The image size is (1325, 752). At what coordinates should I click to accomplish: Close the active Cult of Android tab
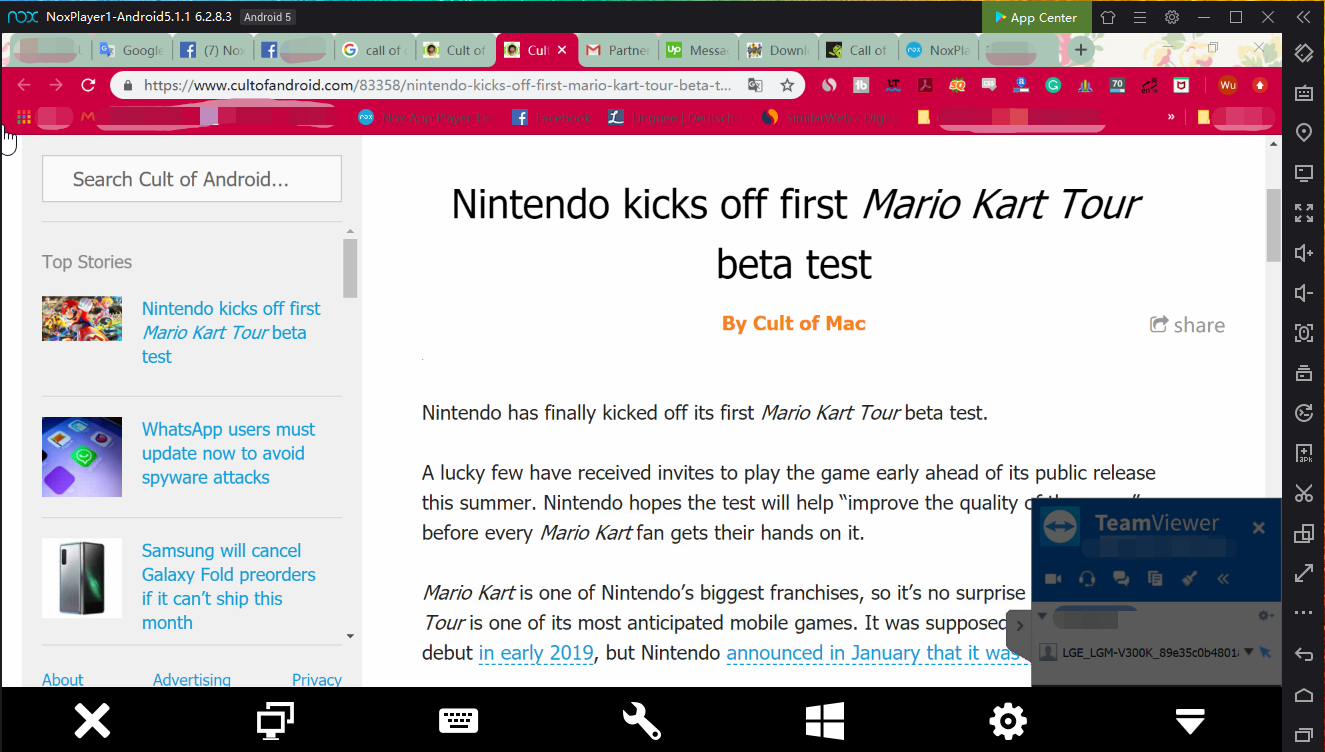(x=562, y=50)
